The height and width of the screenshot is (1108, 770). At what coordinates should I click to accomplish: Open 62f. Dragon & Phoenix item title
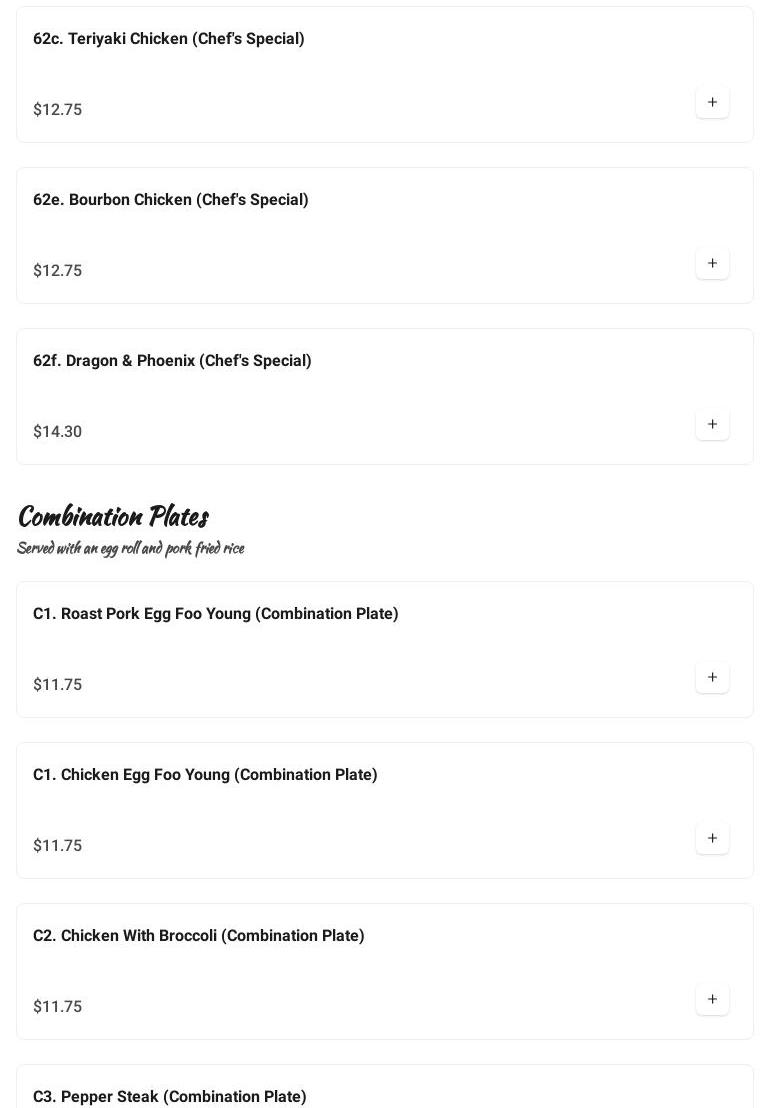pos(172,361)
